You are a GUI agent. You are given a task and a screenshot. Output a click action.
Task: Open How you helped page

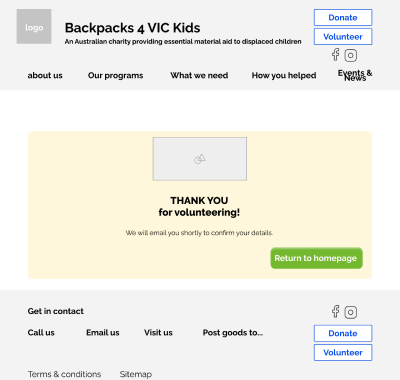pos(284,76)
